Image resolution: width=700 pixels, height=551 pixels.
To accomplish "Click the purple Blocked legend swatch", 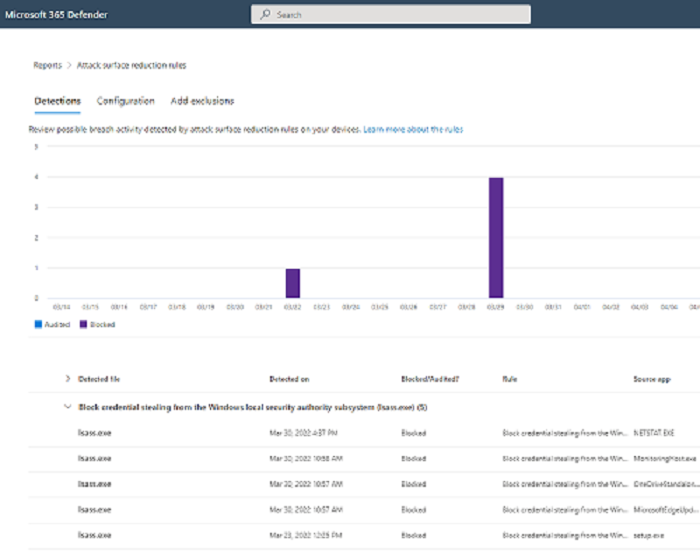I will [83, 324].
